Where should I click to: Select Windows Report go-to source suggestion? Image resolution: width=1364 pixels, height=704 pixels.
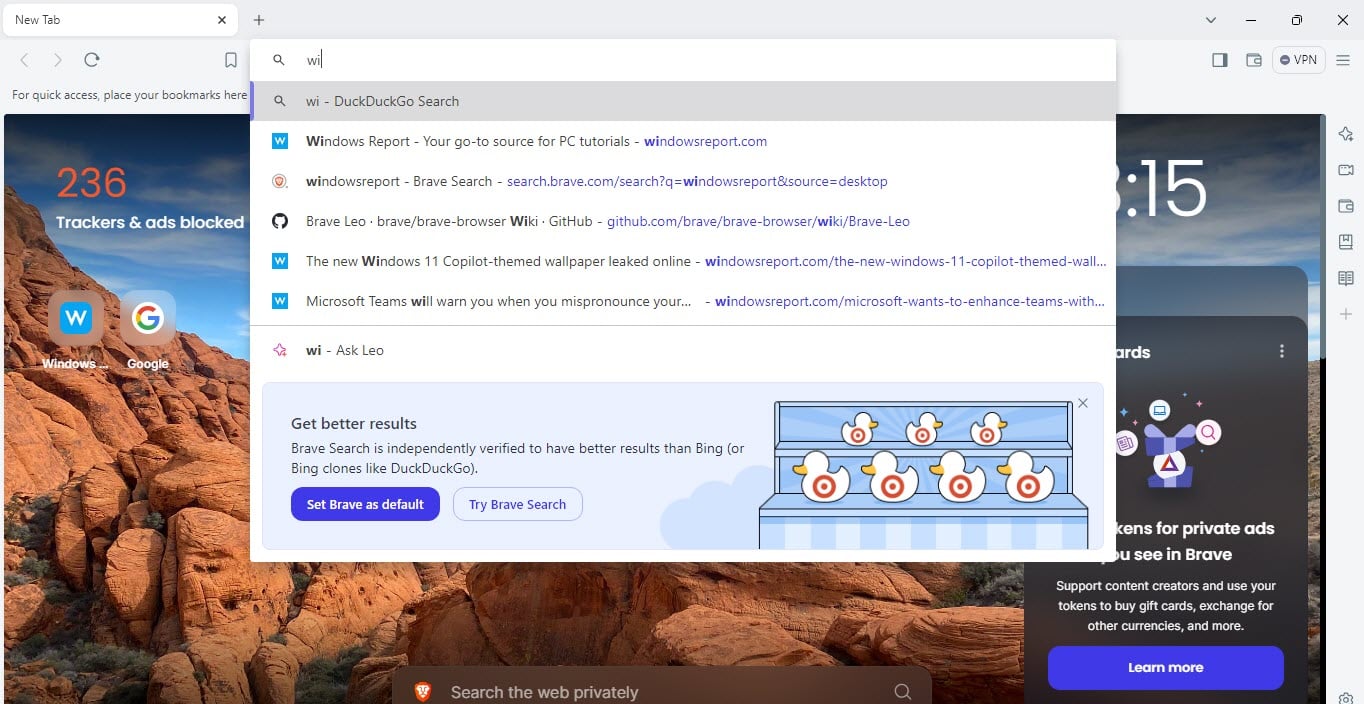tap(683, 141)
